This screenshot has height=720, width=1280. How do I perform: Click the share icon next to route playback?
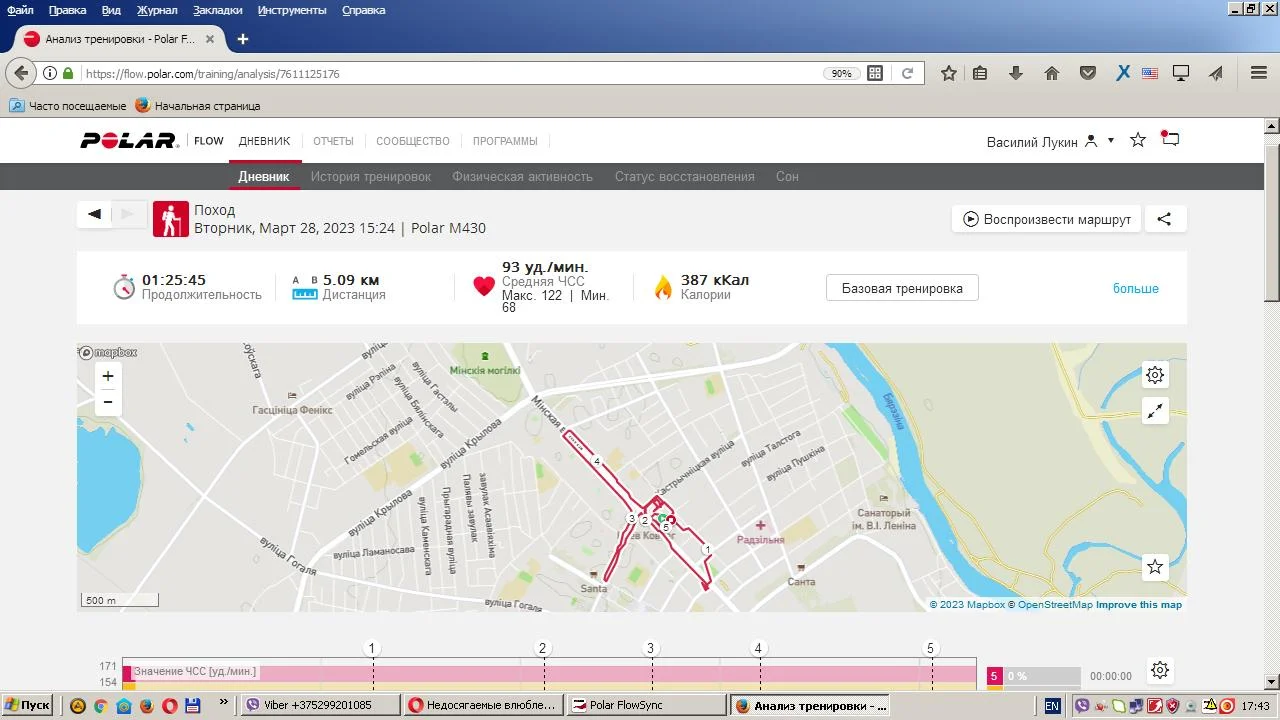coord(1164,219)
